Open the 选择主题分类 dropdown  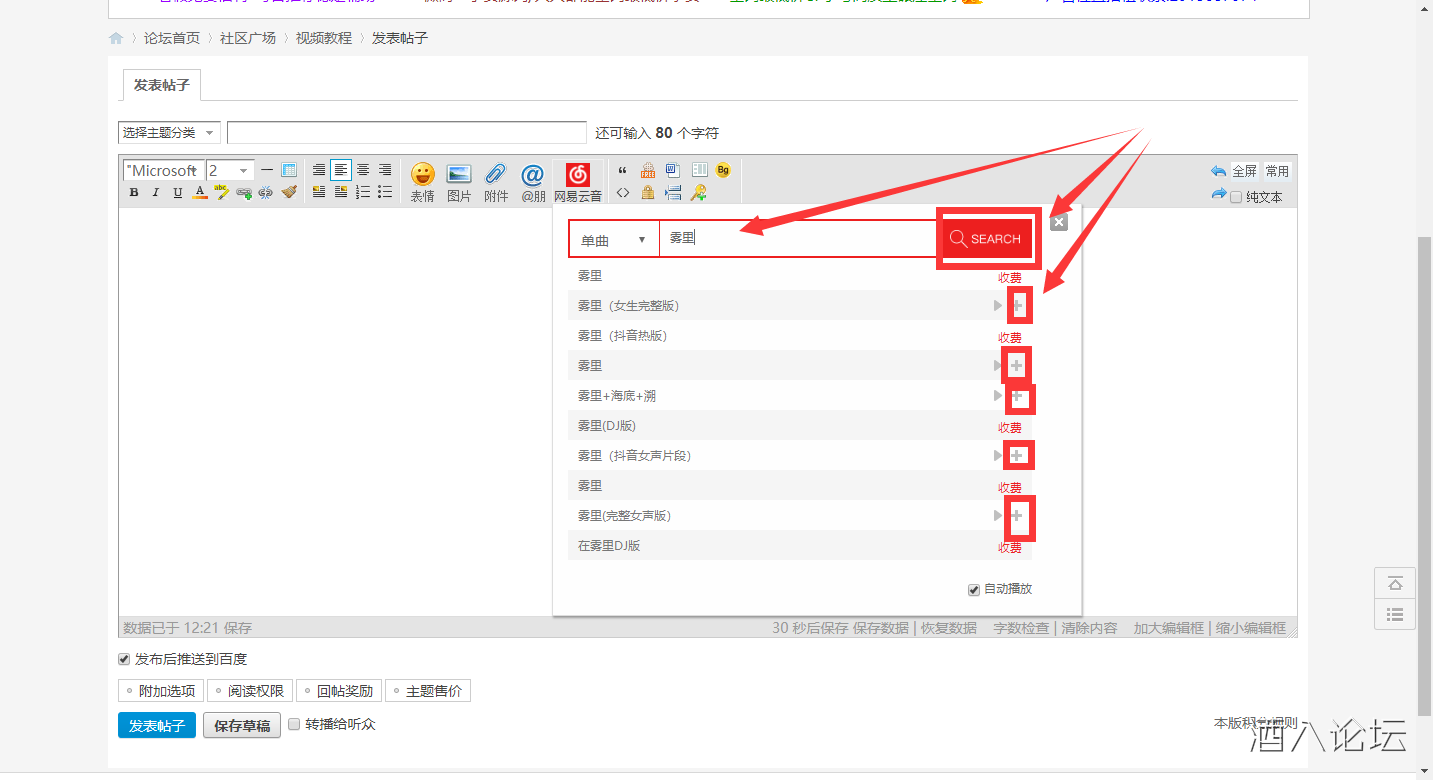(x=169, y=133)
